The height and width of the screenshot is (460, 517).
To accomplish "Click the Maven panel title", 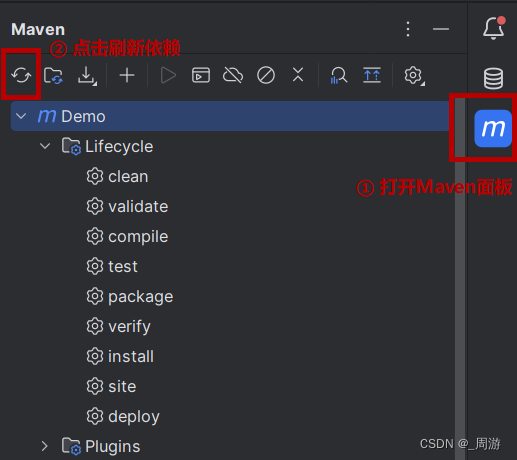I will pos(38,29).
